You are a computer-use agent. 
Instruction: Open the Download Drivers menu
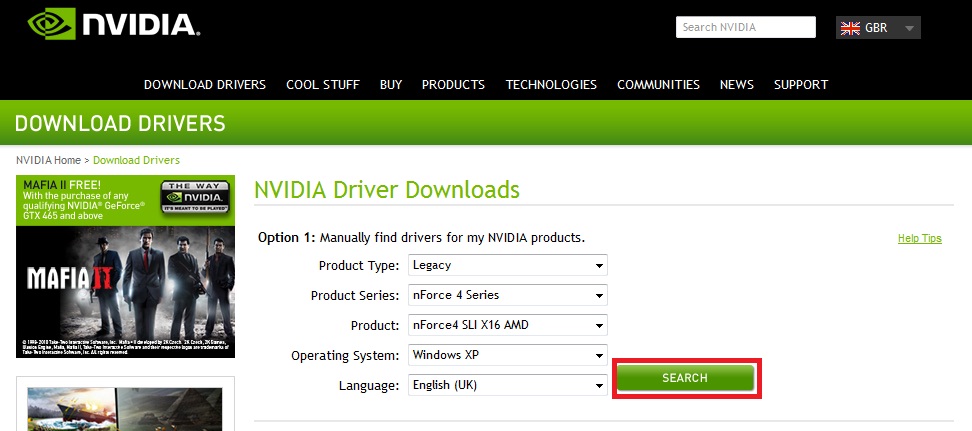coord(205,84)
